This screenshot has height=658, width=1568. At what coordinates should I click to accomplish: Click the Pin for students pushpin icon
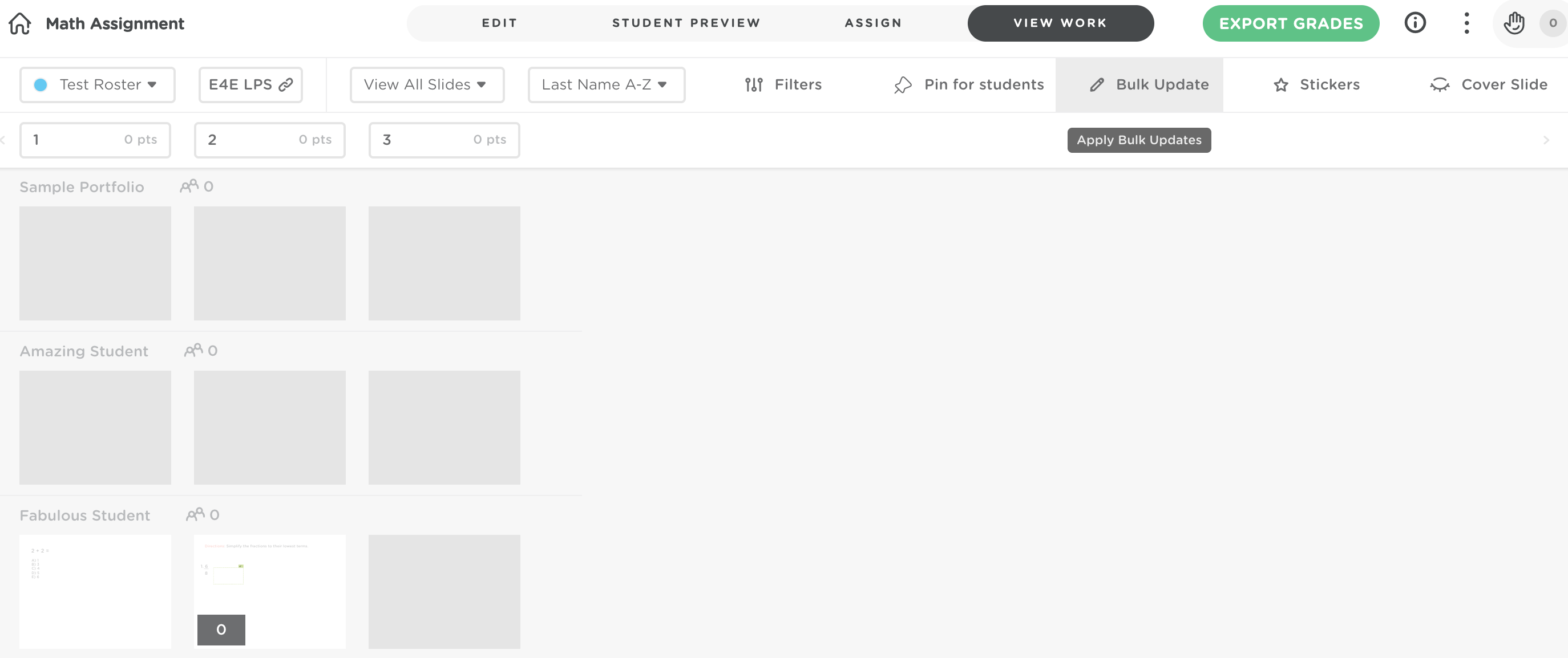(x=903, y=84)
